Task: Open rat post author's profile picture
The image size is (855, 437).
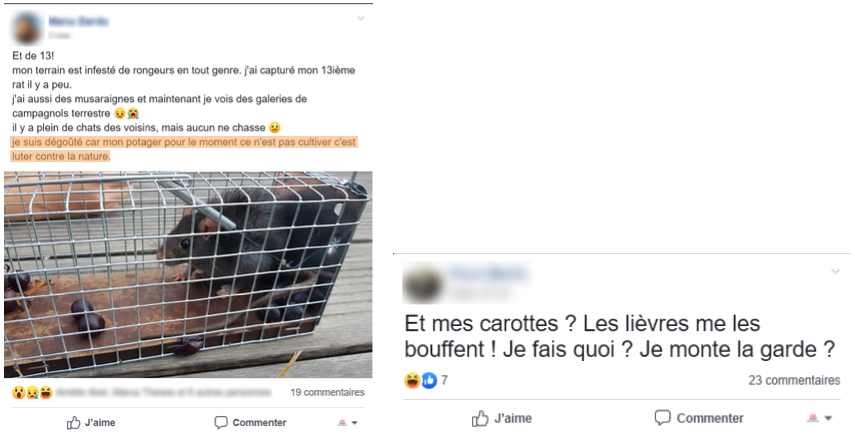Action: coord(27,28)
